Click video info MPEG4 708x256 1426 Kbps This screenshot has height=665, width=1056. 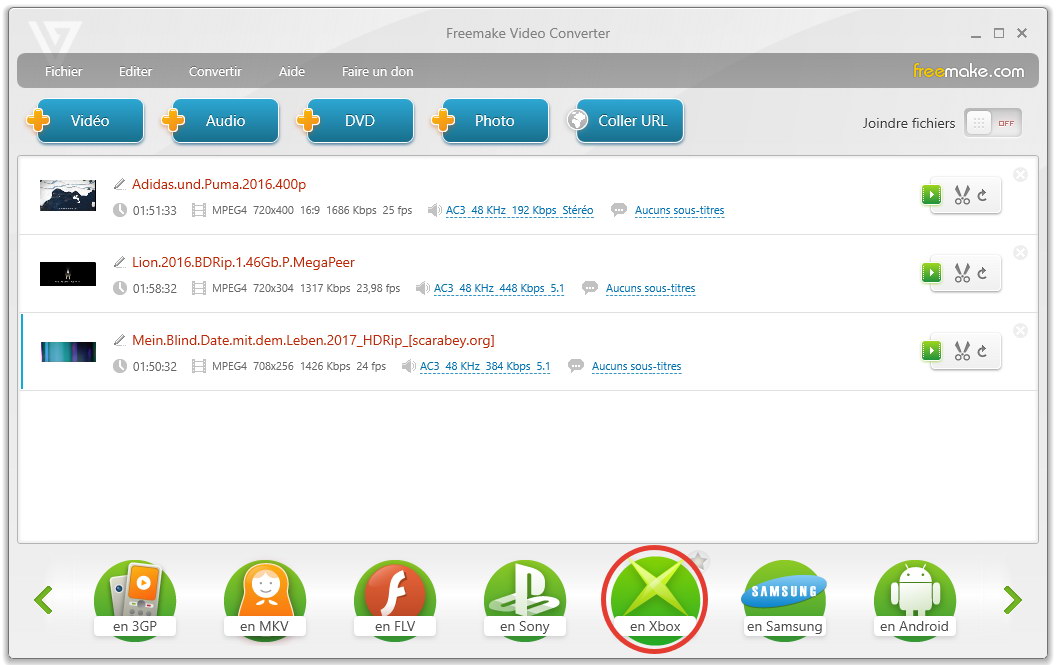[x=299, y=367]
